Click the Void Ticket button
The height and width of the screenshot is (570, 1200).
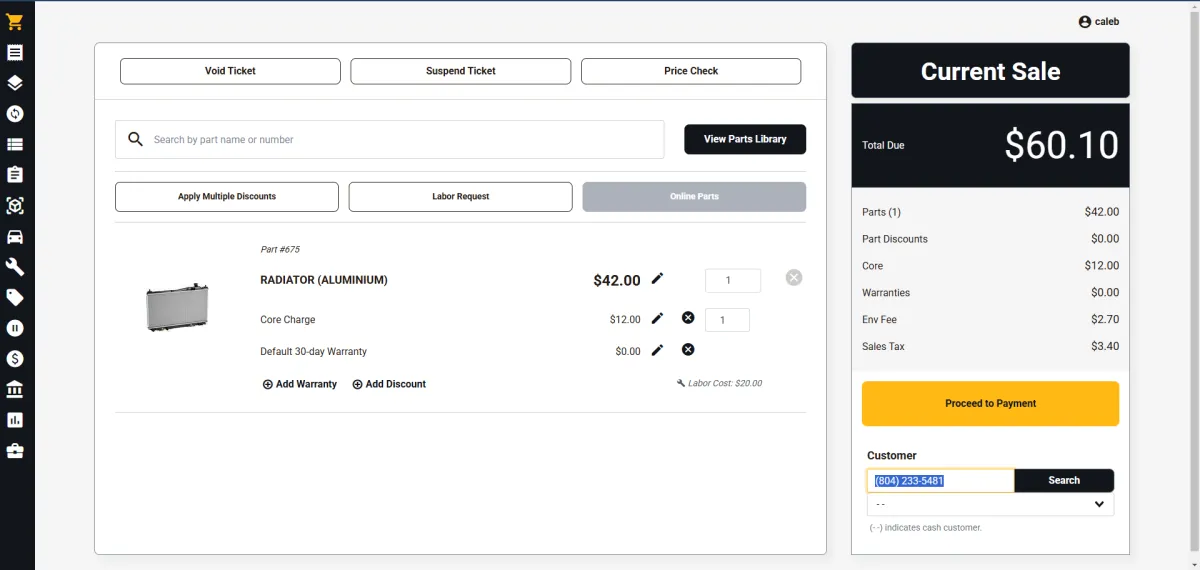pos(230,71)
